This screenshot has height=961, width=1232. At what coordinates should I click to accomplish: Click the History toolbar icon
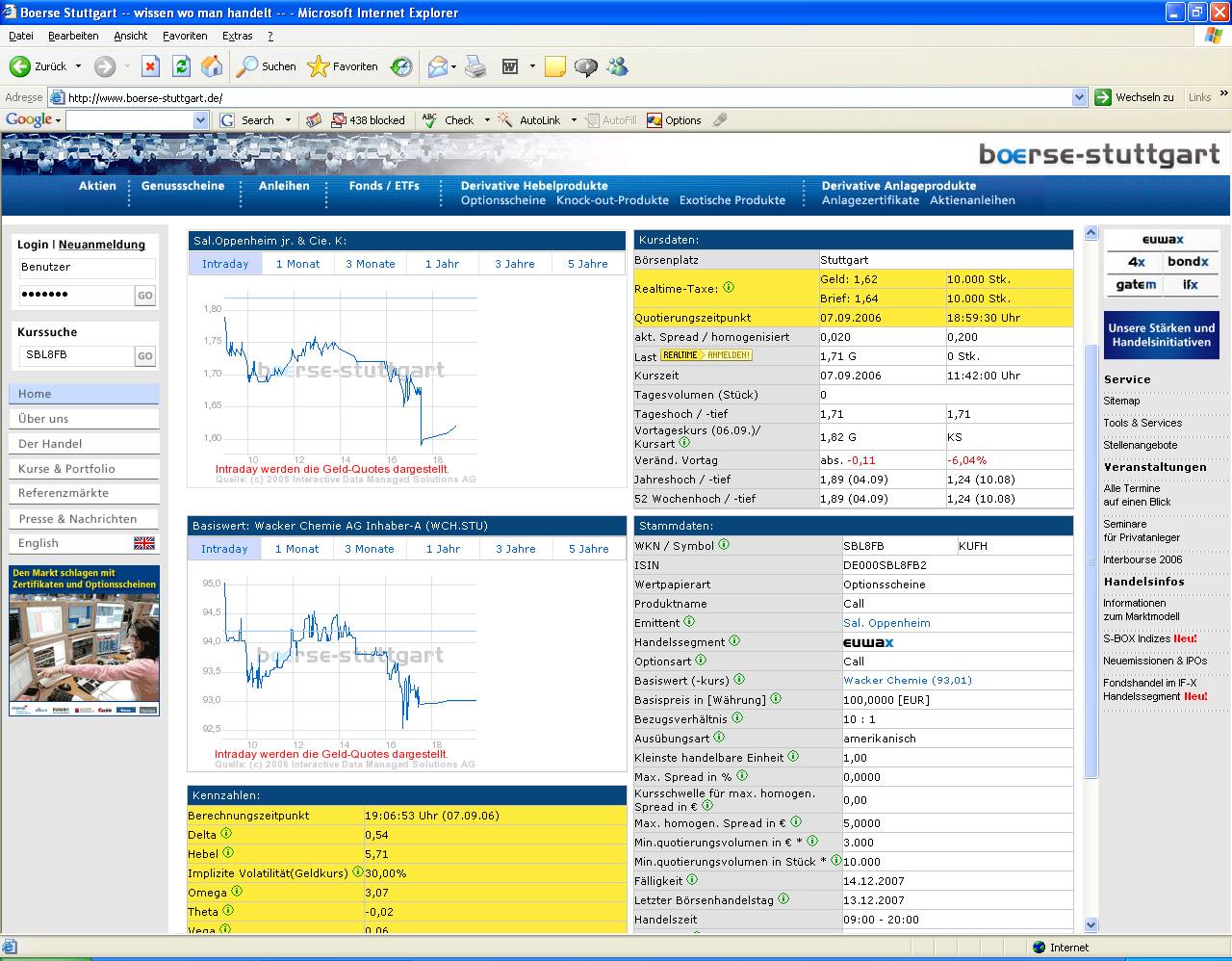401,66
